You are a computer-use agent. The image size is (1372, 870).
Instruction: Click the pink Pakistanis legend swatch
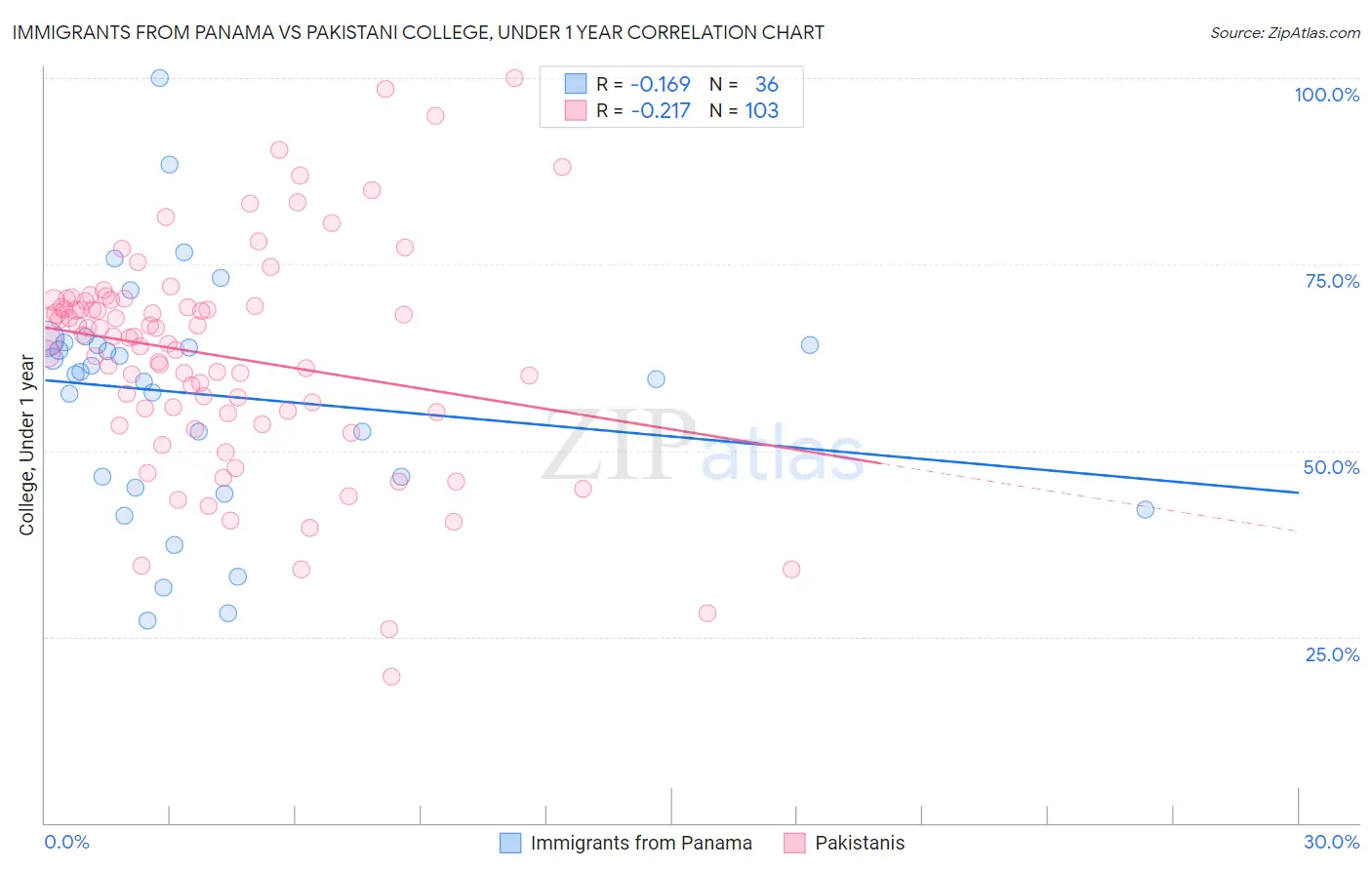click(794, 843)
